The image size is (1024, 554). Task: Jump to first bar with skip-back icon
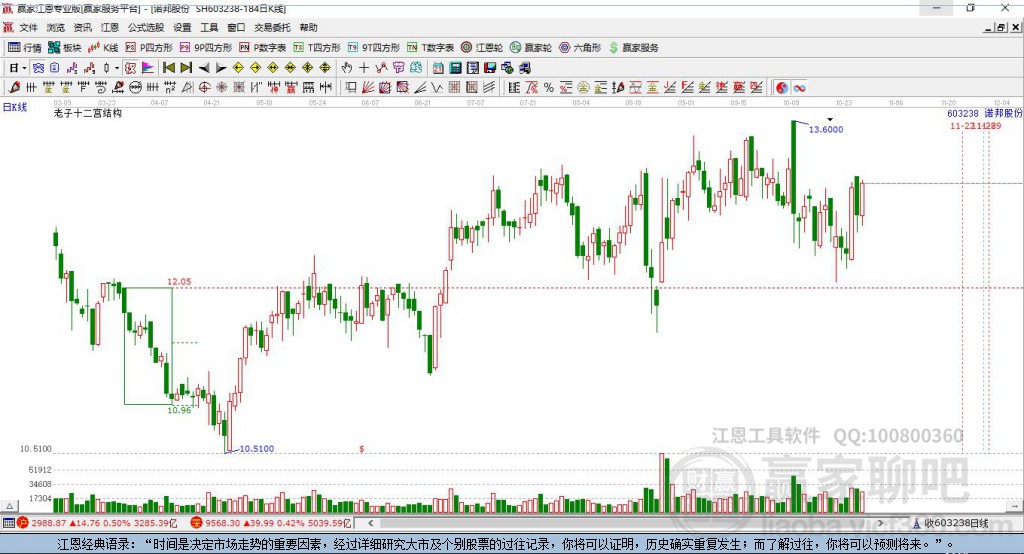[x=168, y=68]
